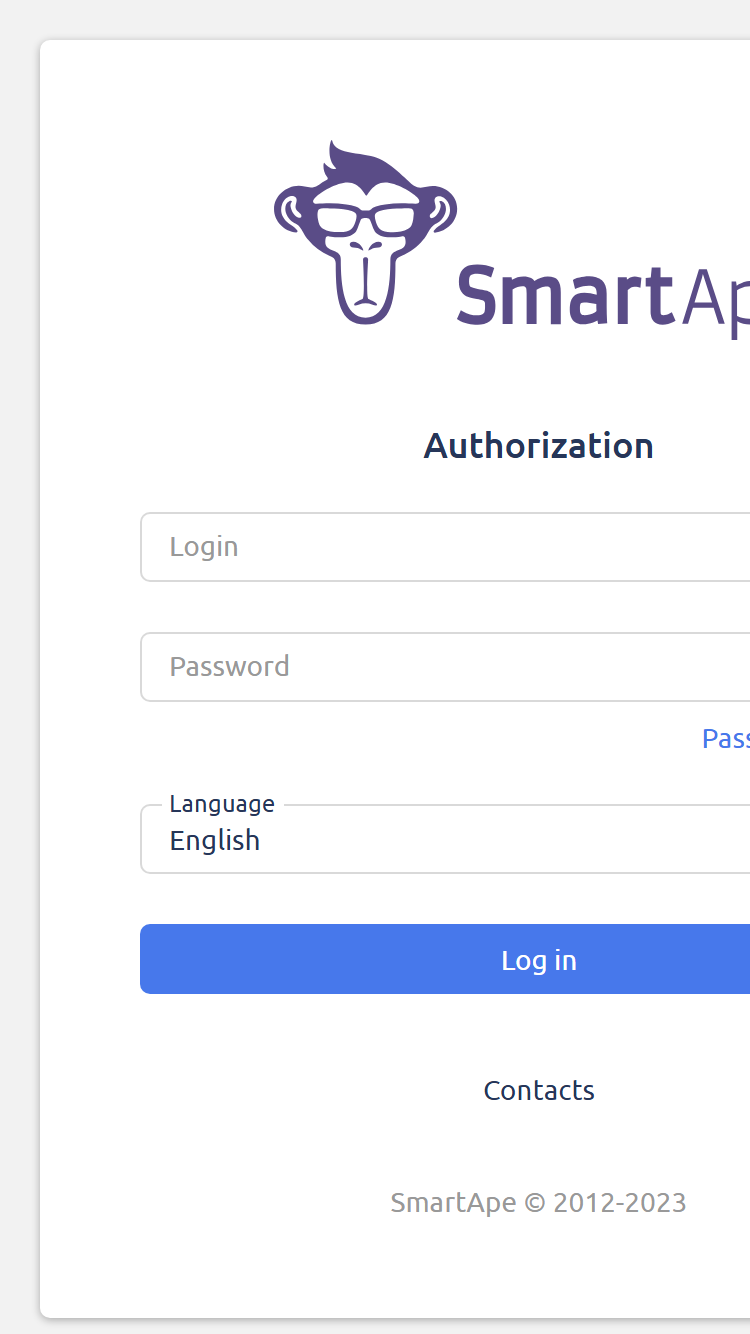The image size is (750, 1334).
Task: Click the bold "Smart" wordmark text
Action: (563, 296)
